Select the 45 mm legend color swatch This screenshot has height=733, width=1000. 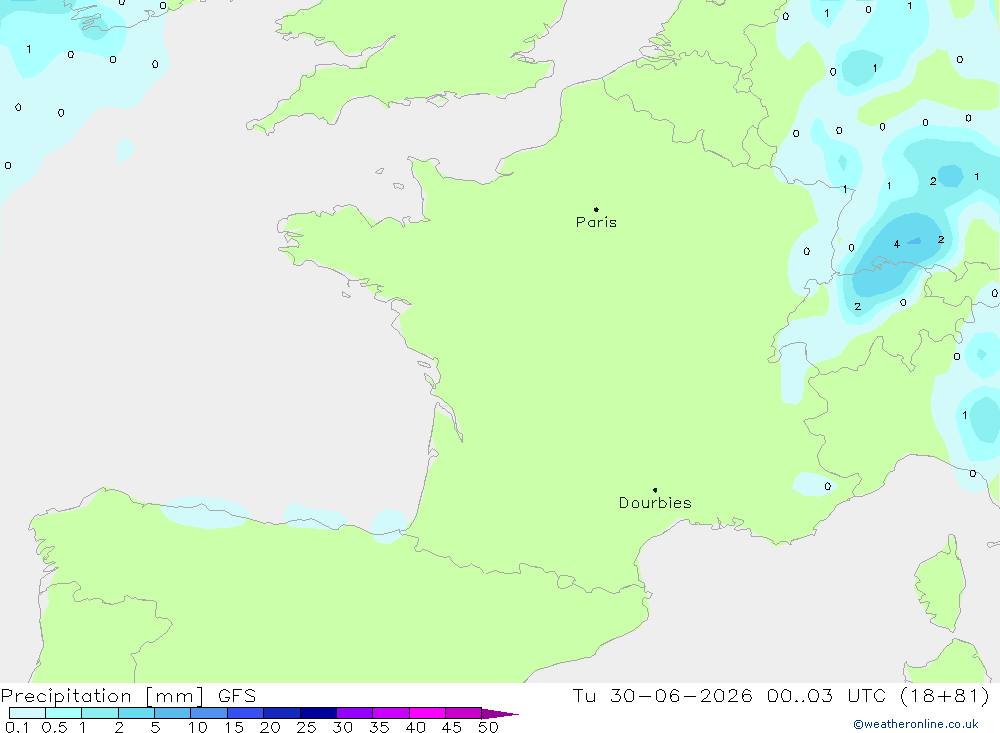tap(463, 713)
